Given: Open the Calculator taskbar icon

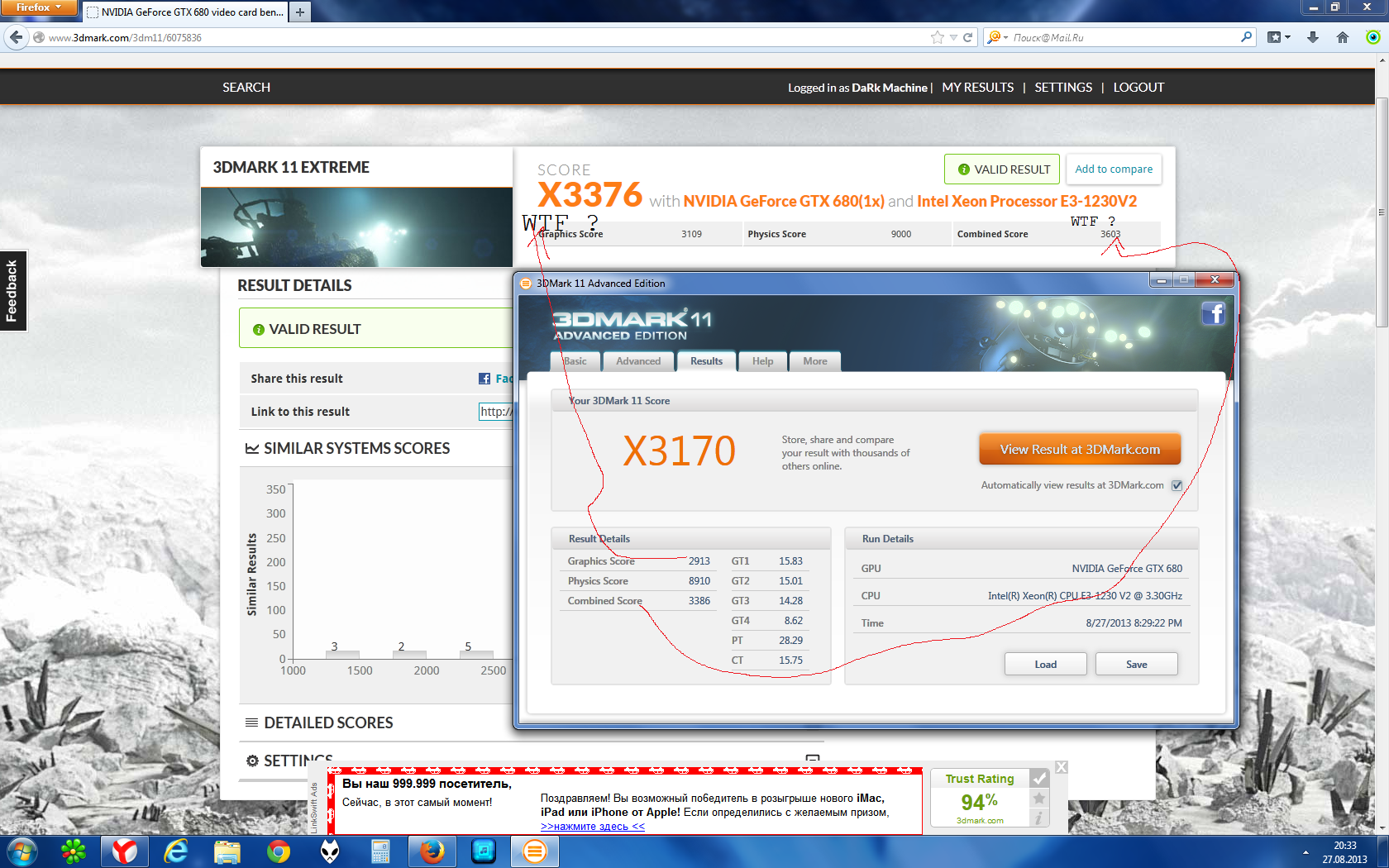Looking at the screenshot, I should [380, 851].
